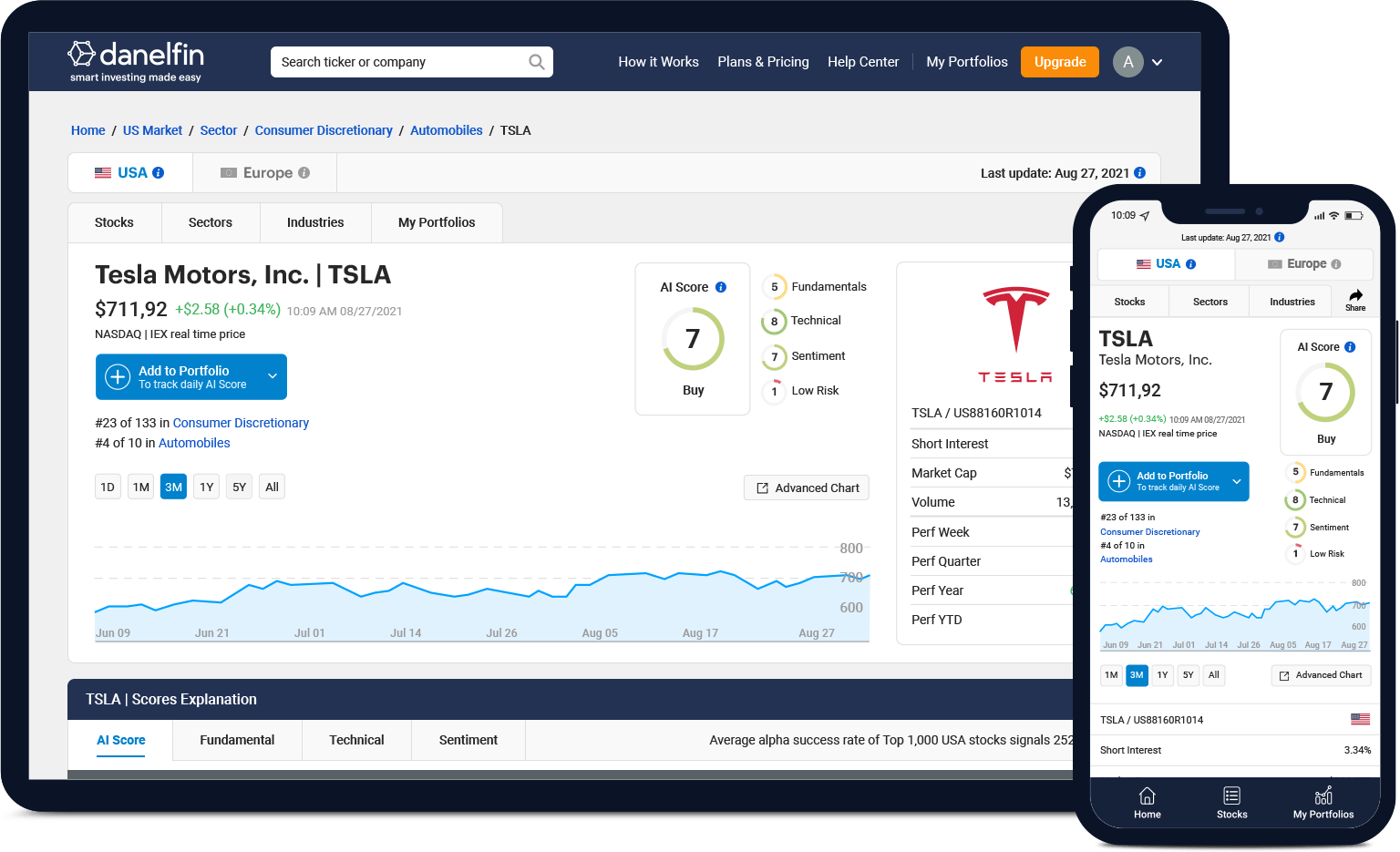1400x852 pixels.
Task: Select the 1Y chart range on desktop
Action: tap(207, 487)
